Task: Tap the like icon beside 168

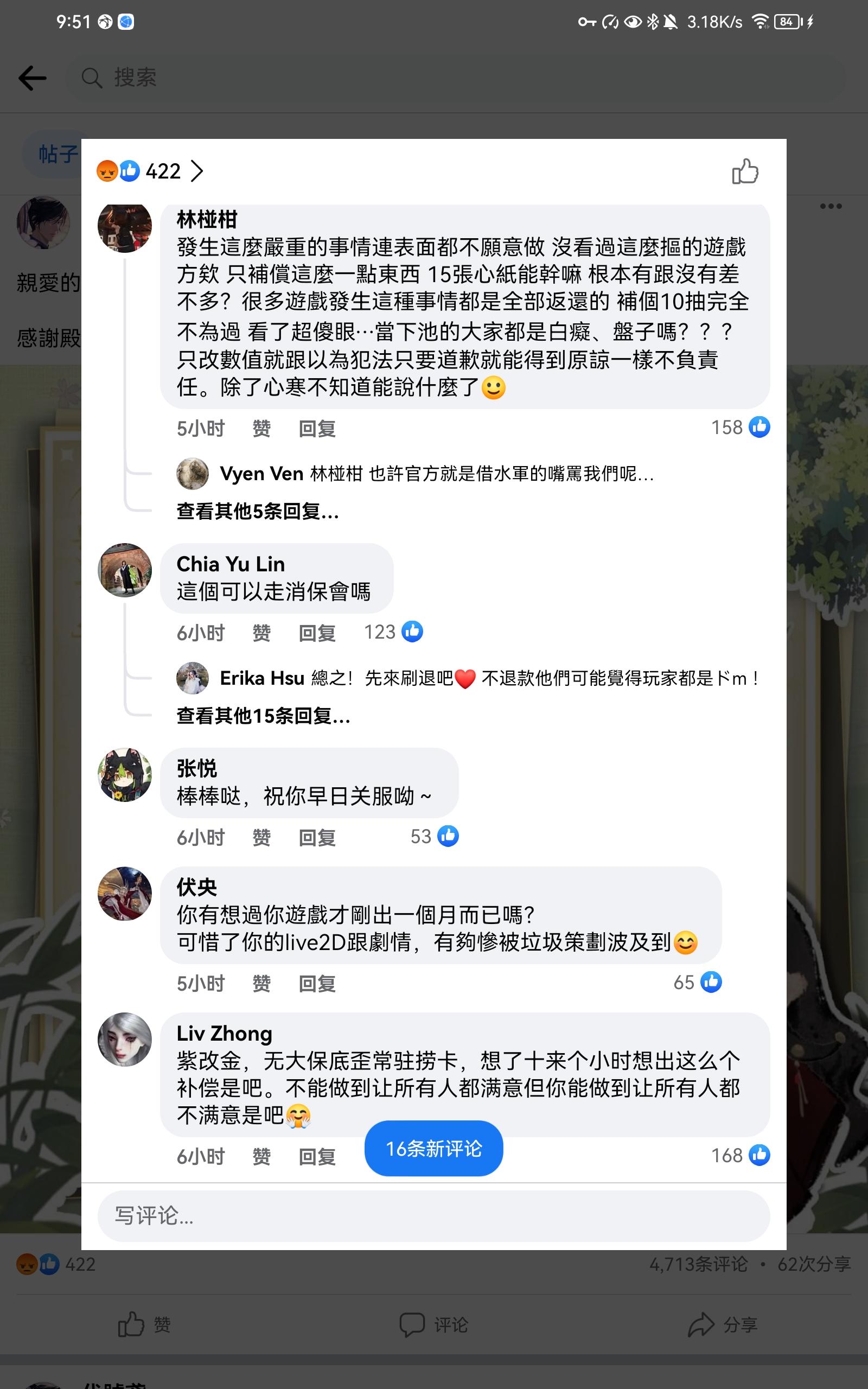Action: [759, 1155]
